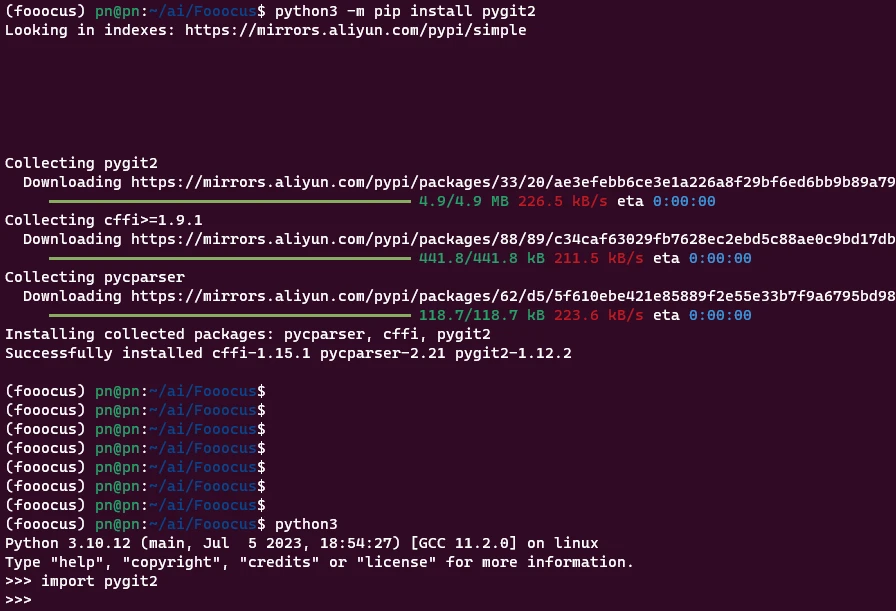Click 'Collecting cffi>=1.9.1' text
Screen dimensions: 896x611
click(x=103, y=220)
